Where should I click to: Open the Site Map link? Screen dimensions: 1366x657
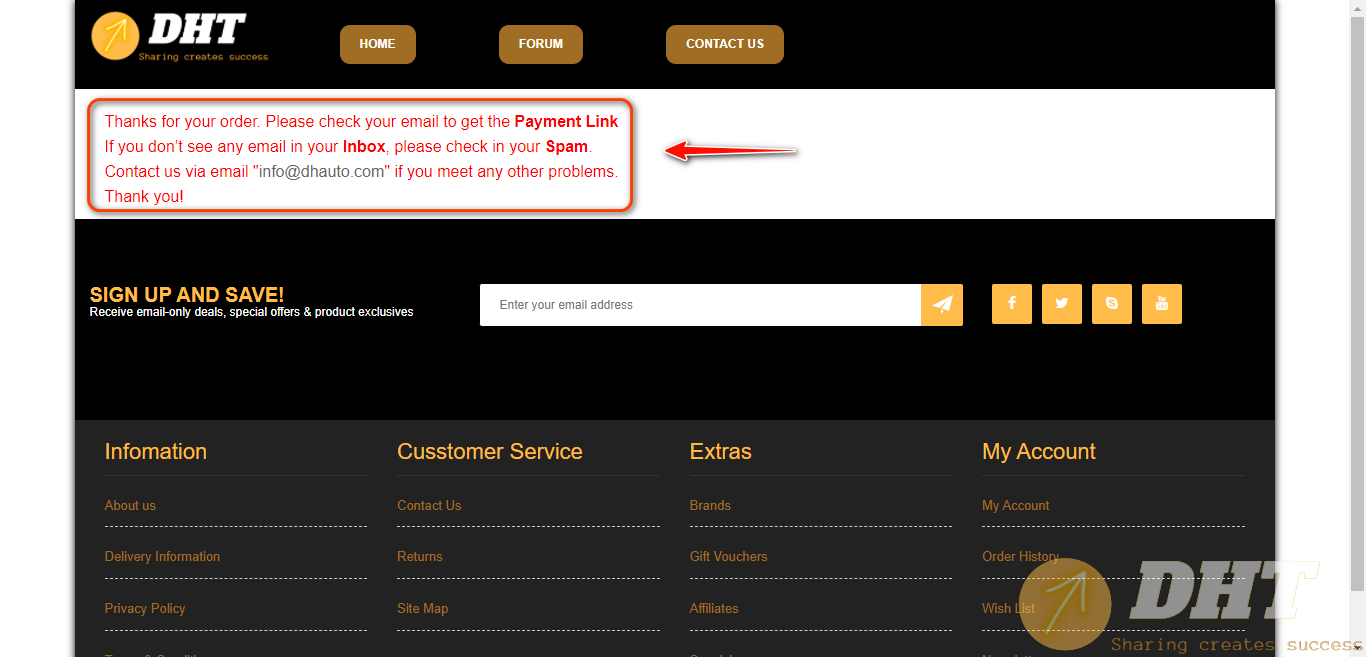422,609
